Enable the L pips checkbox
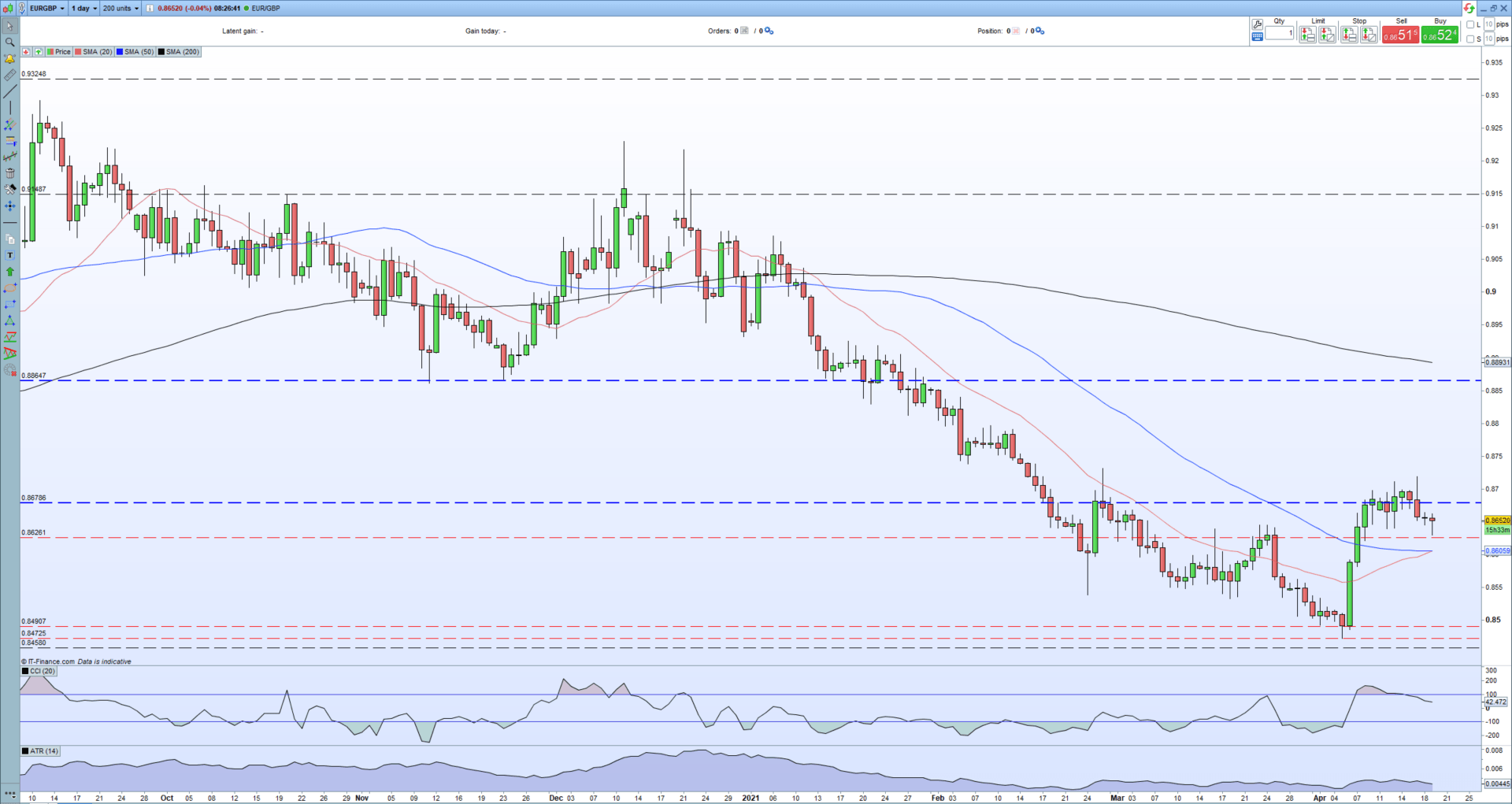The image size is (1512, 804). (1470, 24)
